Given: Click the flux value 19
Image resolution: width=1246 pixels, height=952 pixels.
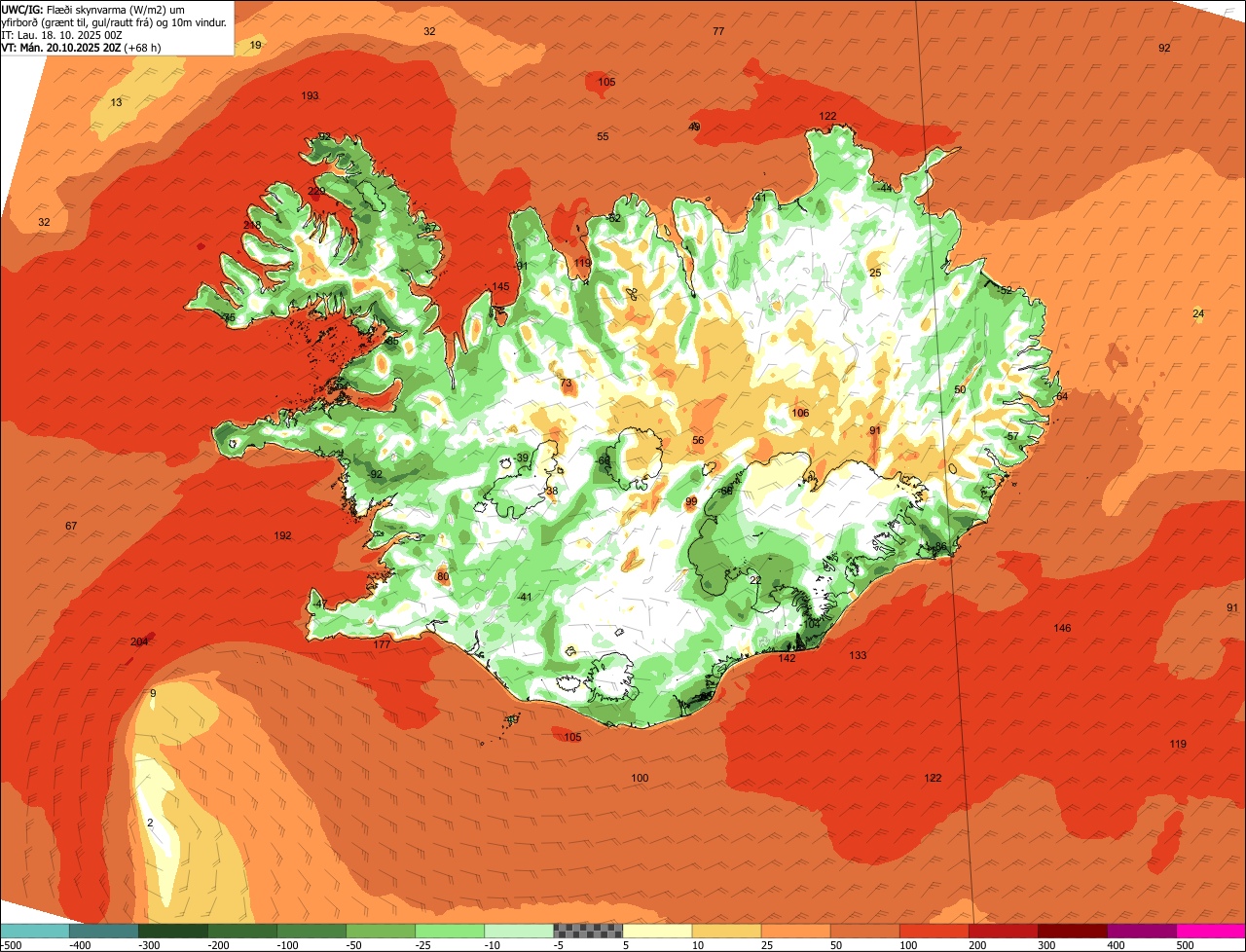Looking at the screenshot, I should pos(255,45).
